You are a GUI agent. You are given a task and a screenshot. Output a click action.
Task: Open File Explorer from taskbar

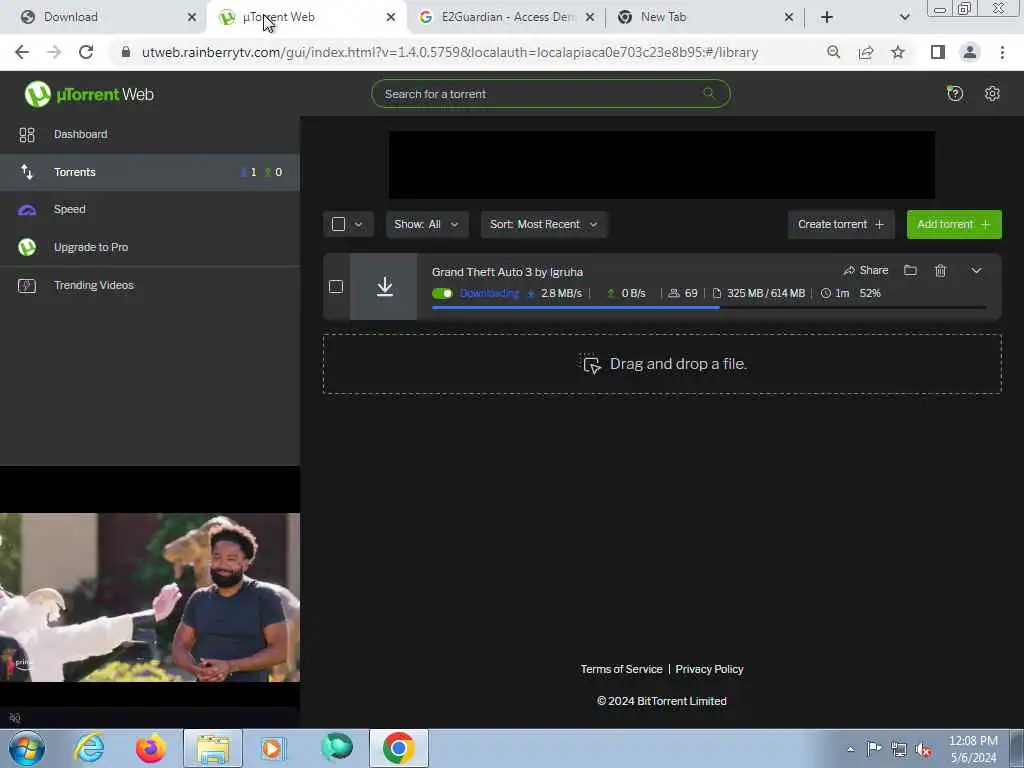click(213, 748)
